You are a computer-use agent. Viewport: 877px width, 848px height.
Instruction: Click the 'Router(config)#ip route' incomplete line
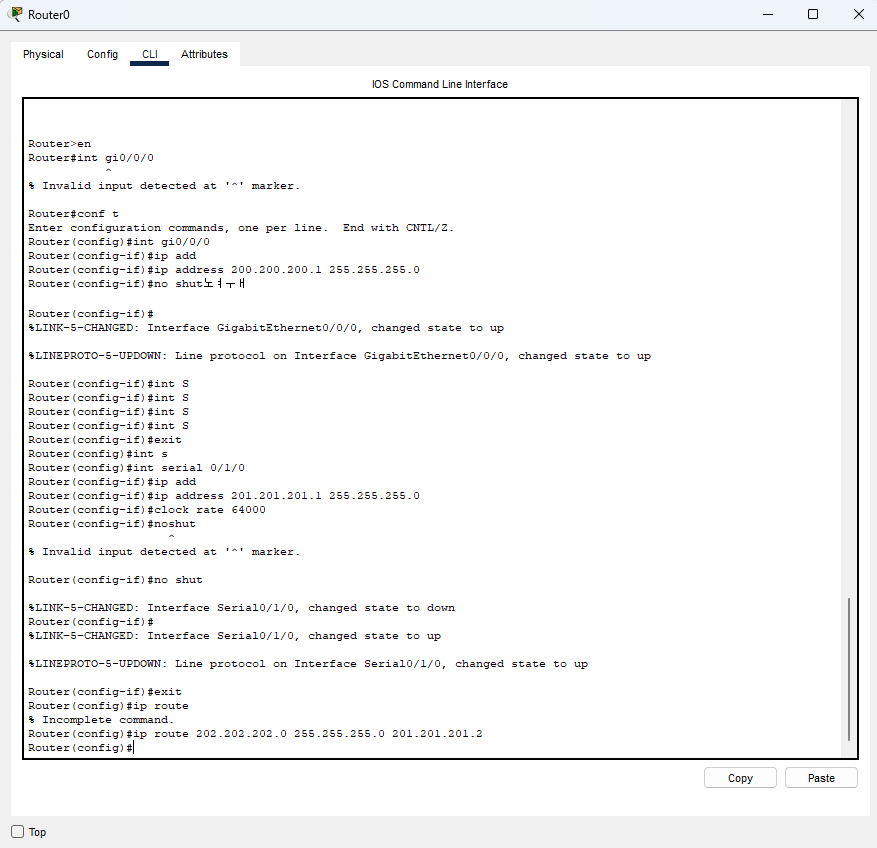pyautogui.click(x=109, y=706)
